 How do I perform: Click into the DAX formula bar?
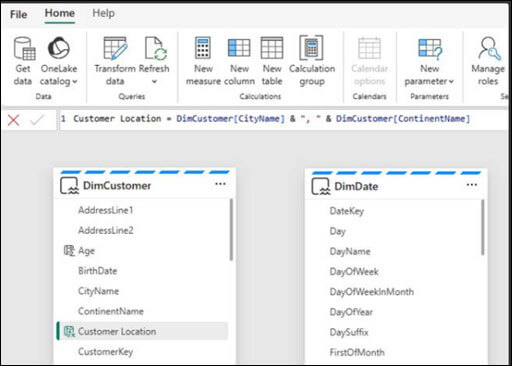pos(283,119)
